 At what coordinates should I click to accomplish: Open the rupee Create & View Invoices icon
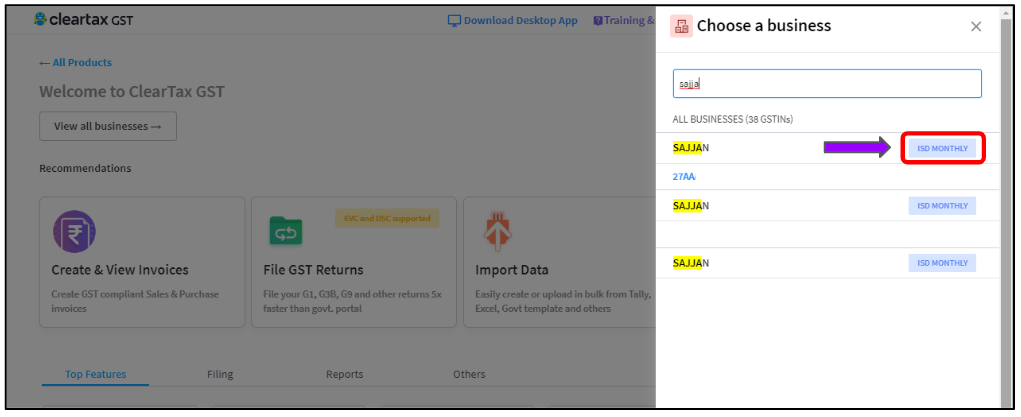[x=73, y=232]
